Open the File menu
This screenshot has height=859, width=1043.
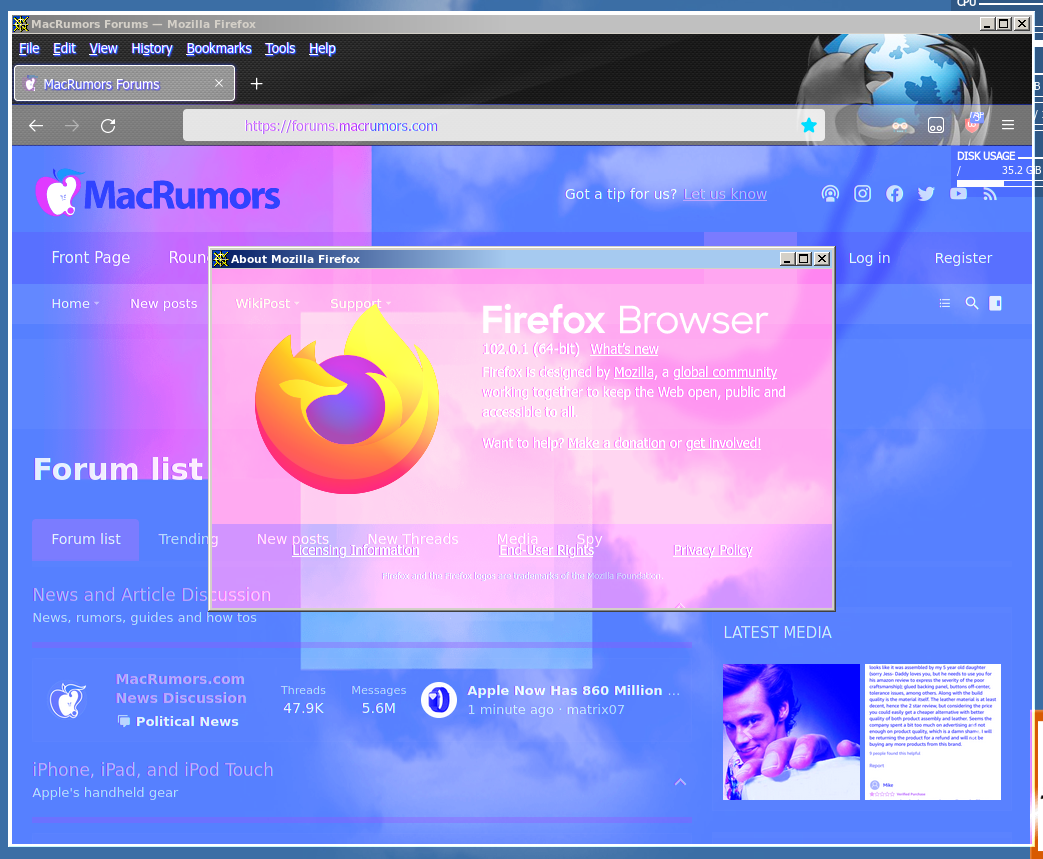[29, 49]
